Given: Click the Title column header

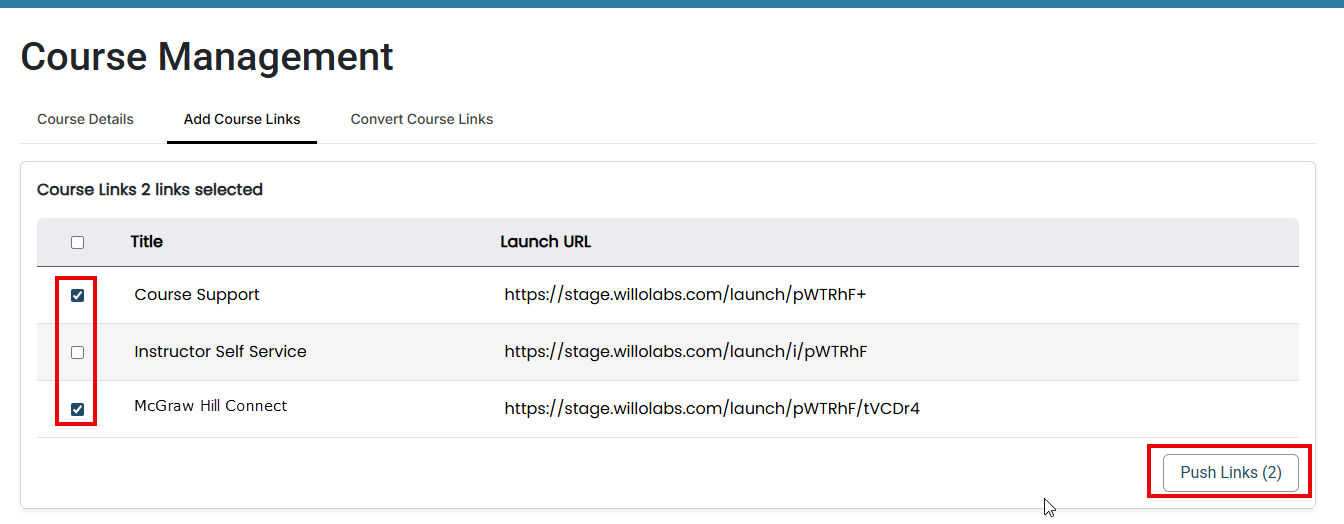Looking at the screenshot, I should coord(146,242).
